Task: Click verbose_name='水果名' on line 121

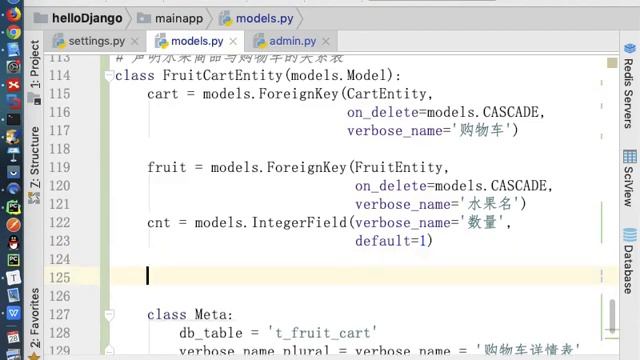Action: coord(437,204)
